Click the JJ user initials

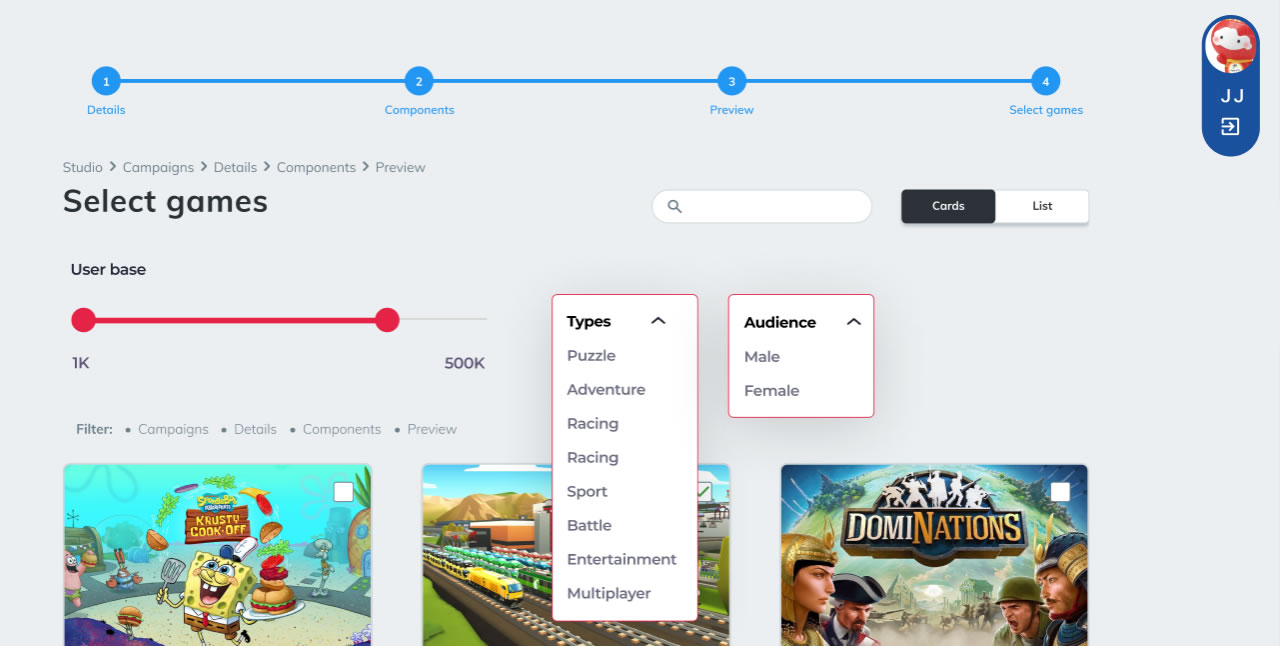point(1232,97)
